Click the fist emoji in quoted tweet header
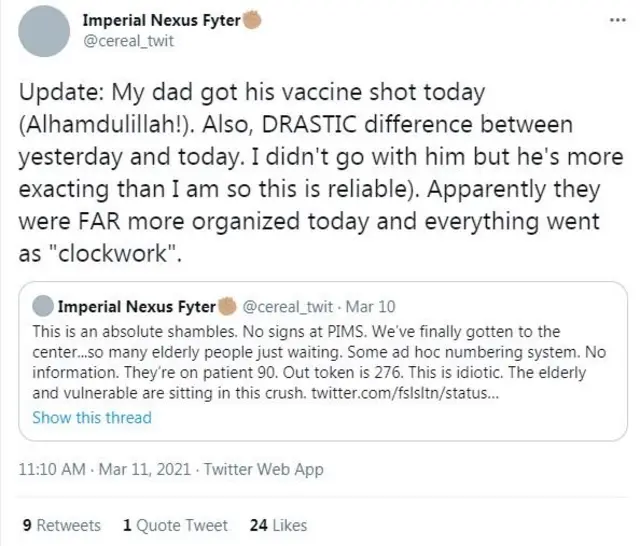The width and height of the screenshot is (640, 546). [x=226, y=304]
